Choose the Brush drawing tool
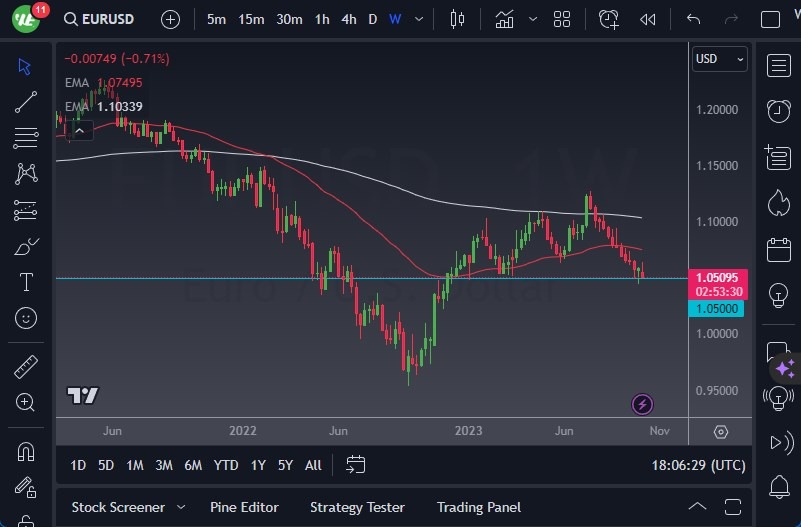 [26, 246]
